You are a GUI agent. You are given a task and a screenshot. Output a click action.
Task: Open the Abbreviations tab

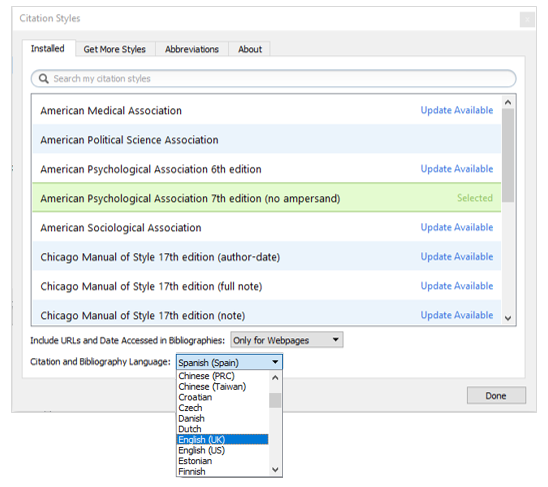click(x=192, y=49)
